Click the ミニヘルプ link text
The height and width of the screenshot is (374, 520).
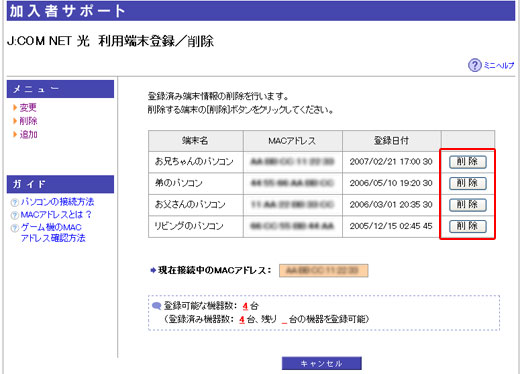[x=499, y=66]
